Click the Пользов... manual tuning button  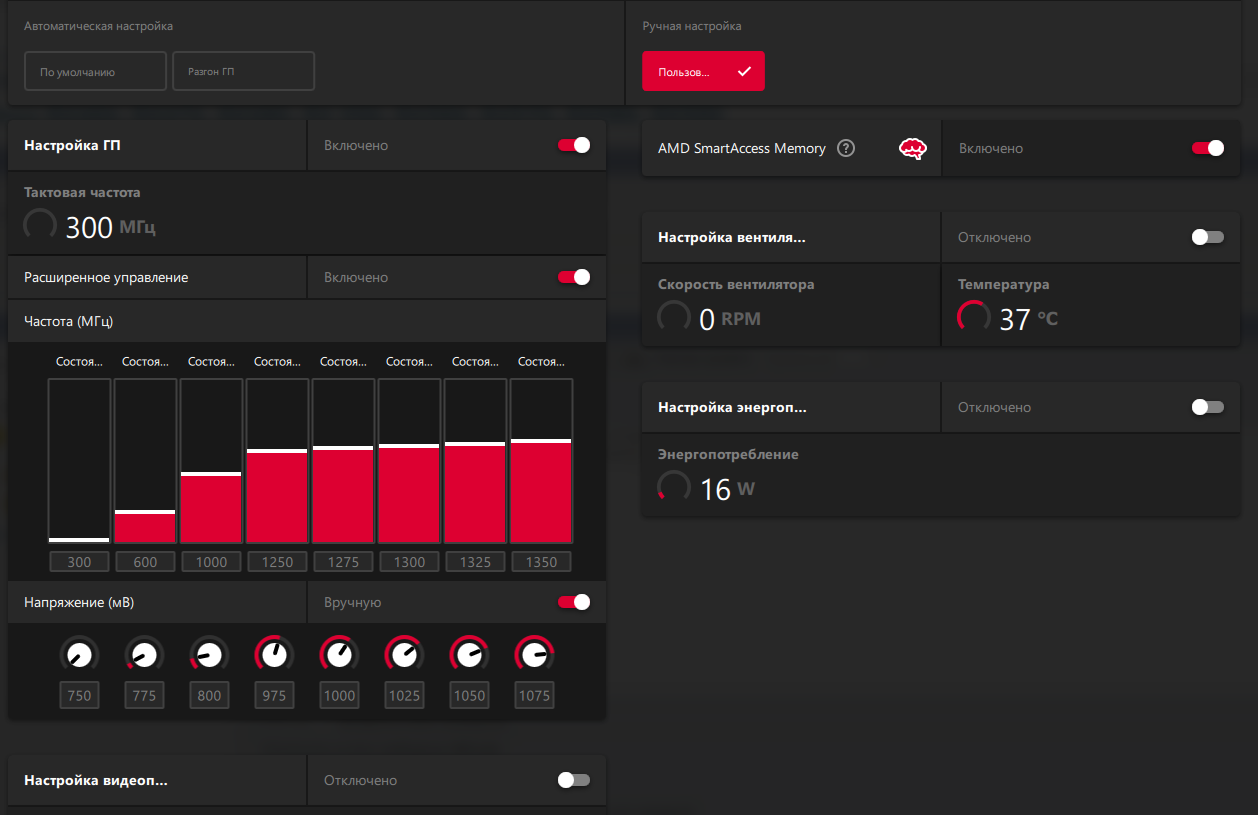(x=703, y=71)
